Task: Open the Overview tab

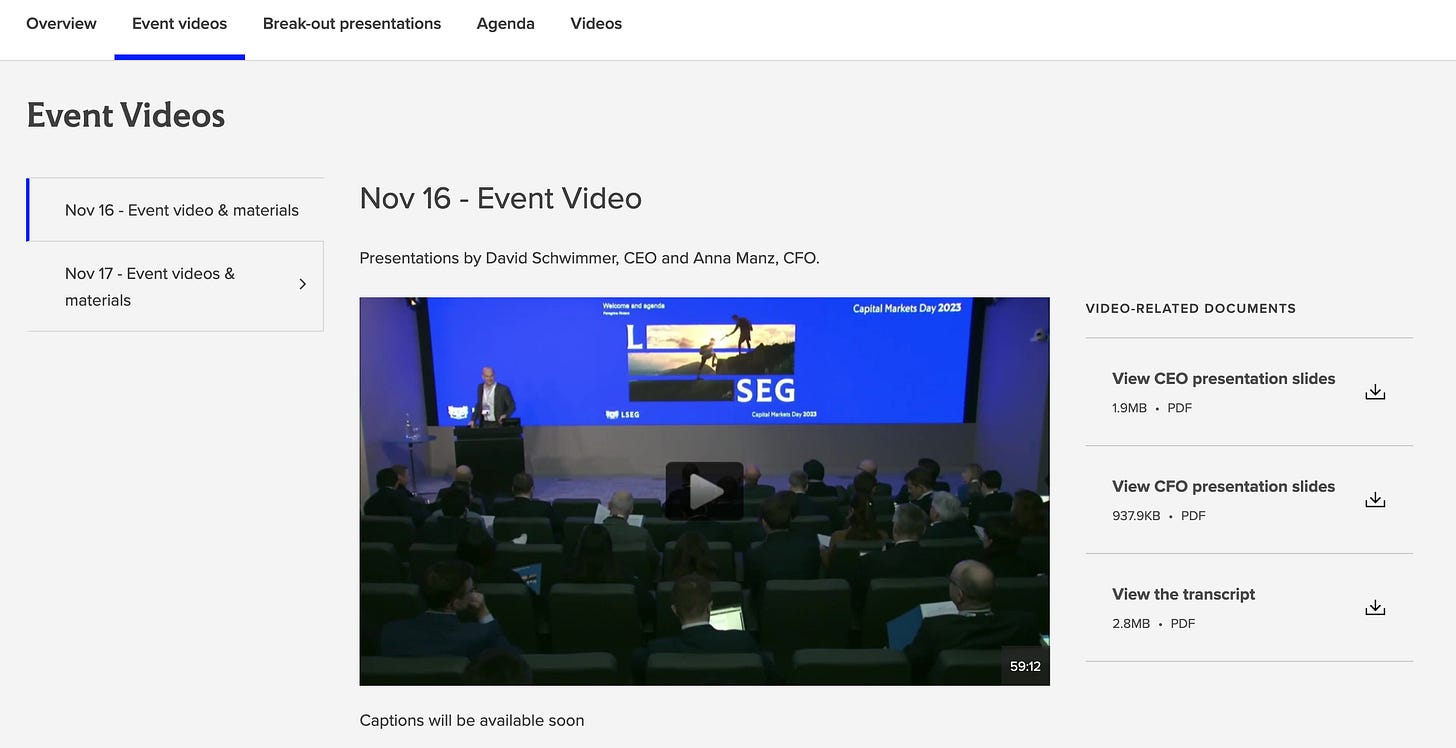Action: click(x=61, y=23)
